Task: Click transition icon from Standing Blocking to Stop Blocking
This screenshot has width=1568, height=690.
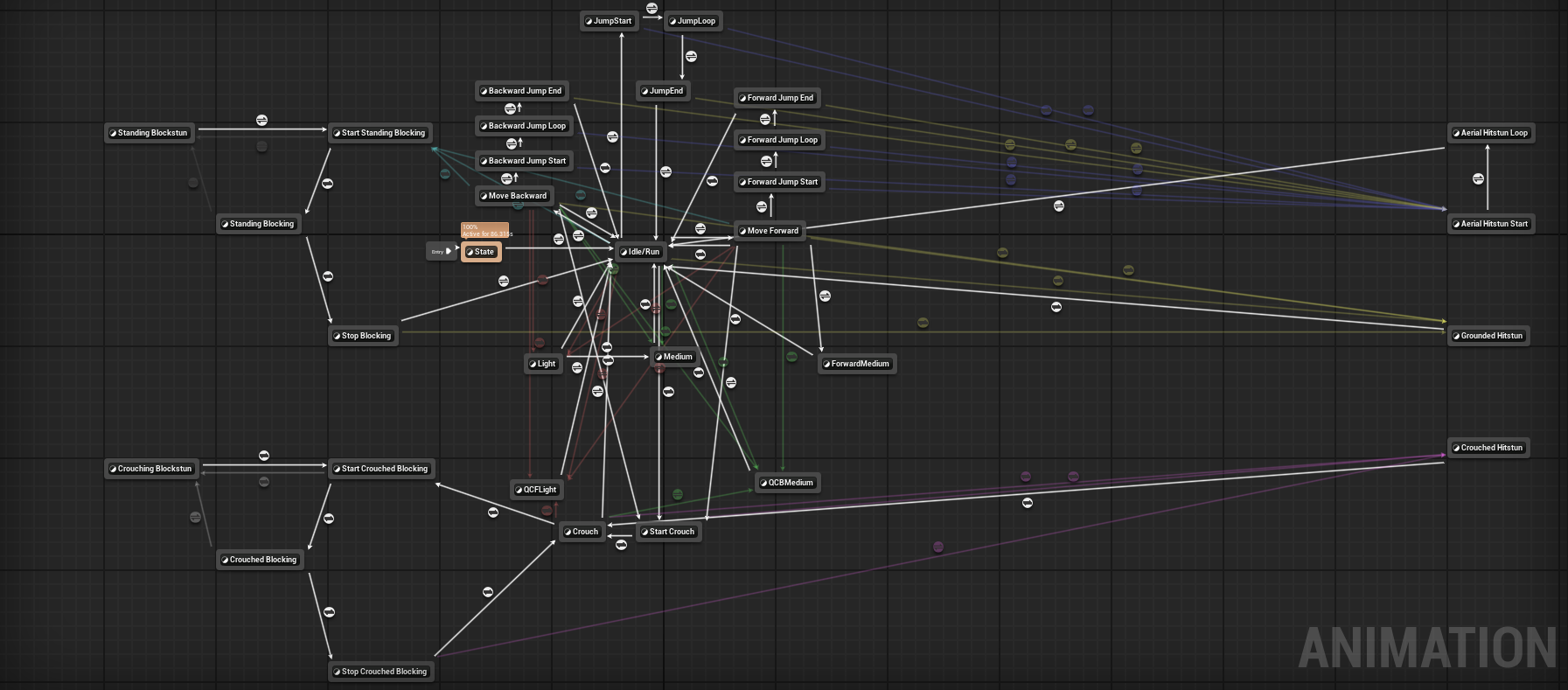Action: (x=328, y=276)
